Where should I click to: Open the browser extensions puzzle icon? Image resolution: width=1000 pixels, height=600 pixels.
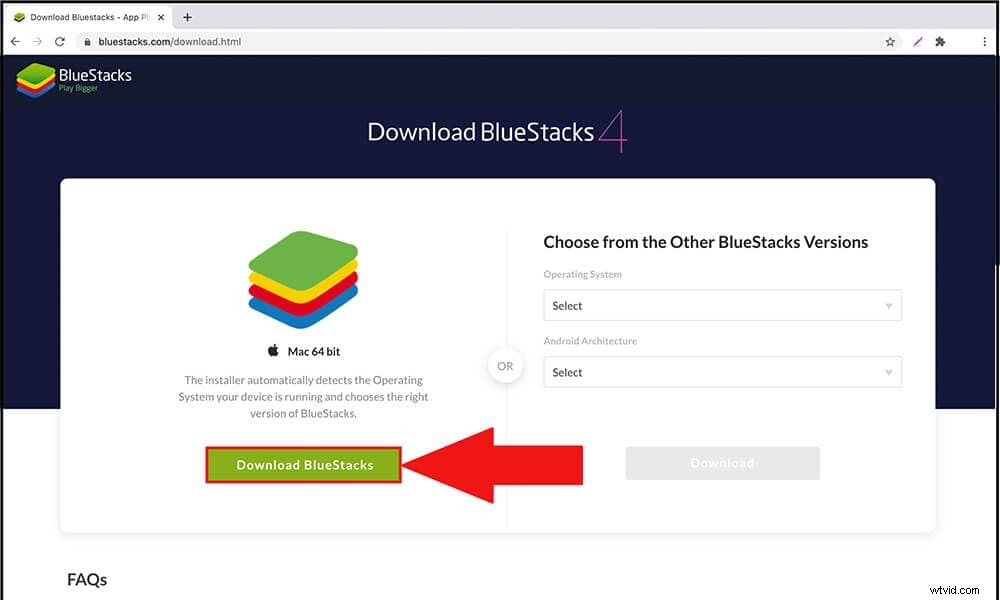point(940,41)
